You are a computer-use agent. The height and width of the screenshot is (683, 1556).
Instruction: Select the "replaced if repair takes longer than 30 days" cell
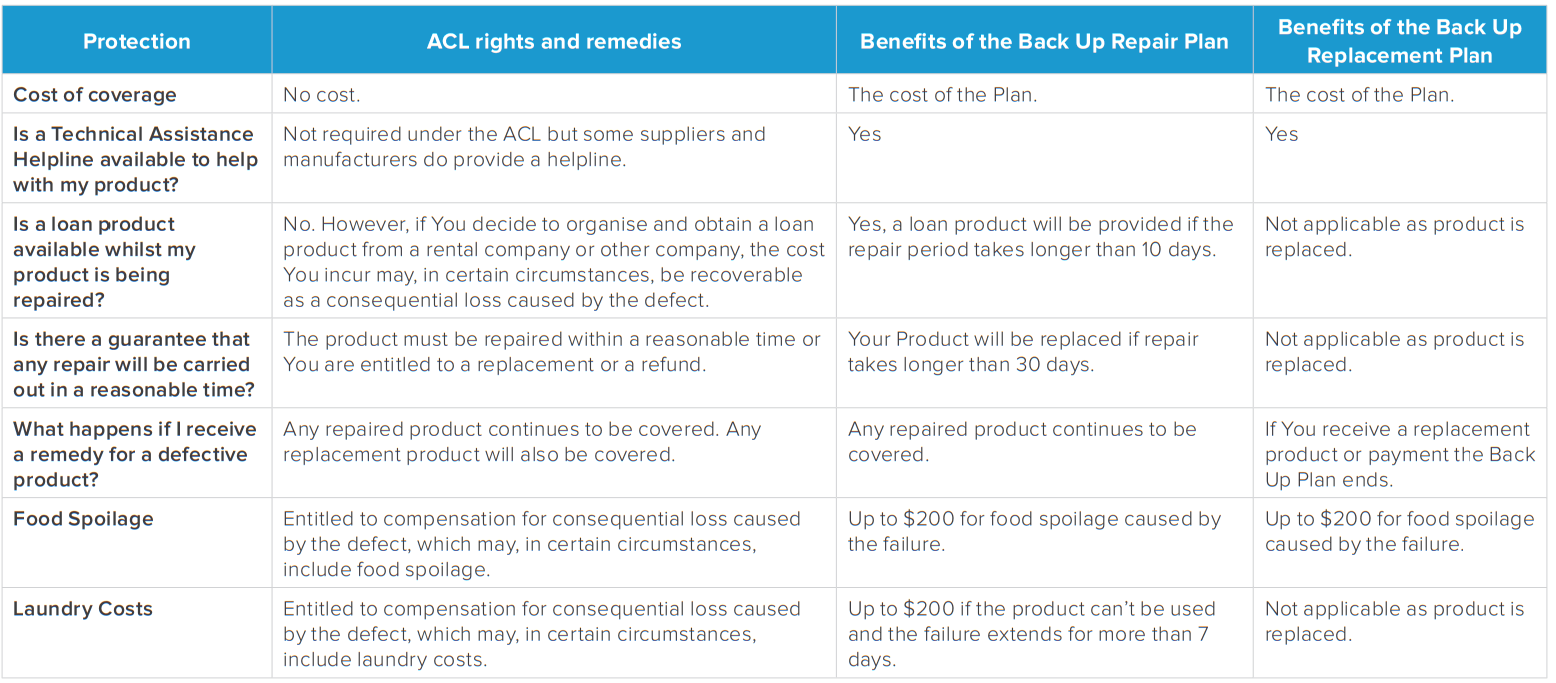point(1022,352)
